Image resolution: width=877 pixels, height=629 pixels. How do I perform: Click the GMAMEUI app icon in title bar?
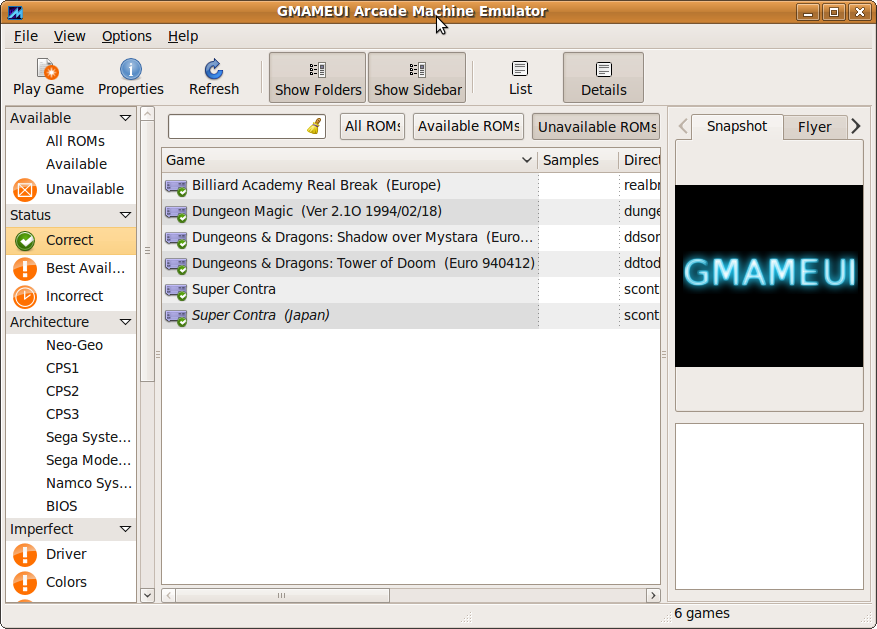click(x=15, y=12)
